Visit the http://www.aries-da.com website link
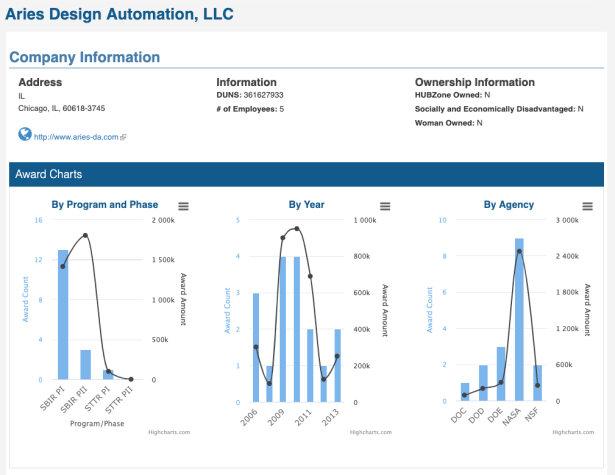The height and width of the screenshot is (475, 615). [76, 136]
